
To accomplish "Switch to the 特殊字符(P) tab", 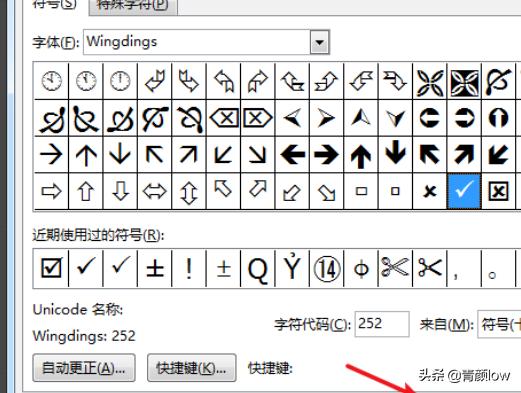I will (133, 6).
